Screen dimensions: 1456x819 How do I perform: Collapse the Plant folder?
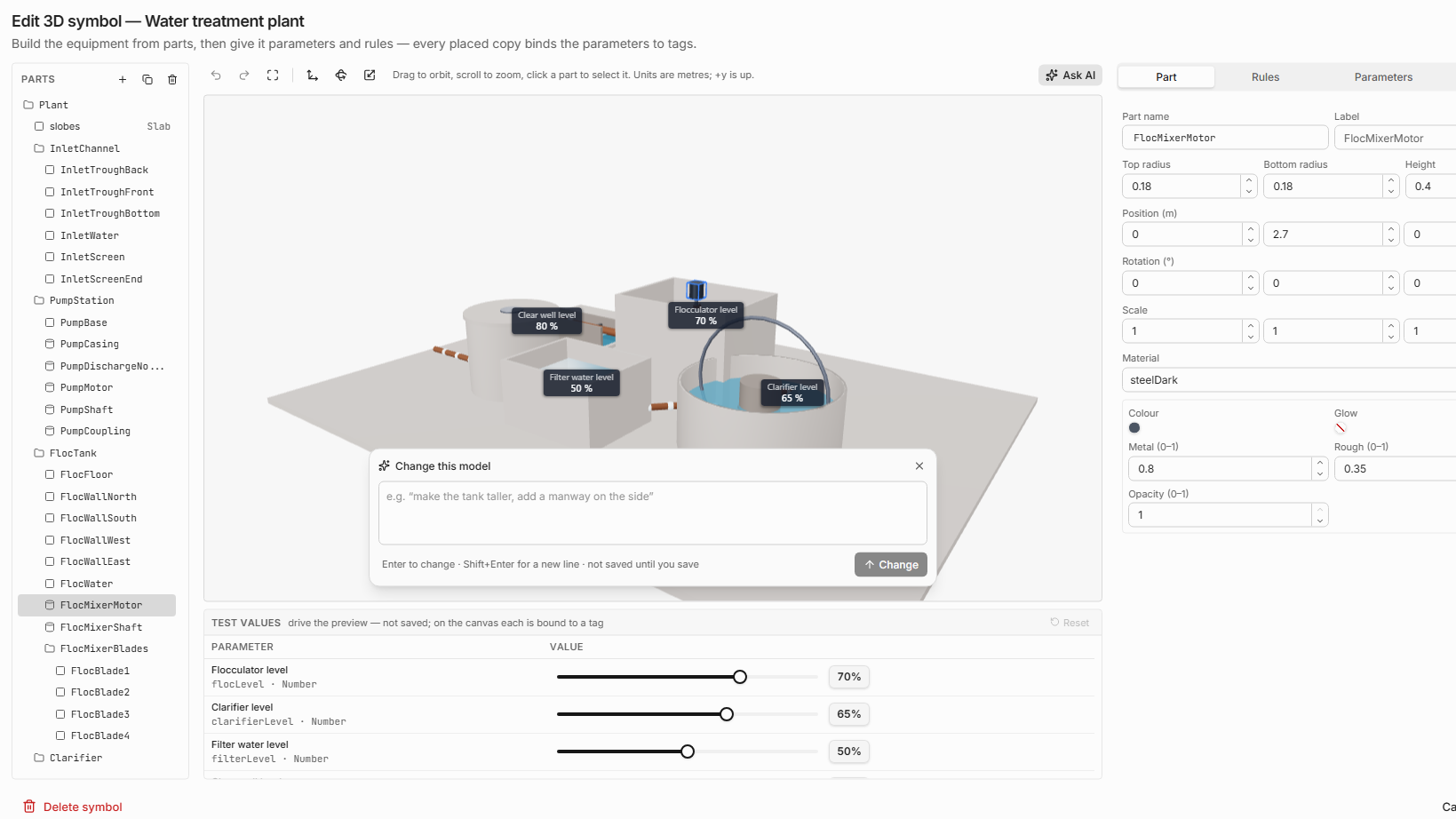click(x=28, y=105)
